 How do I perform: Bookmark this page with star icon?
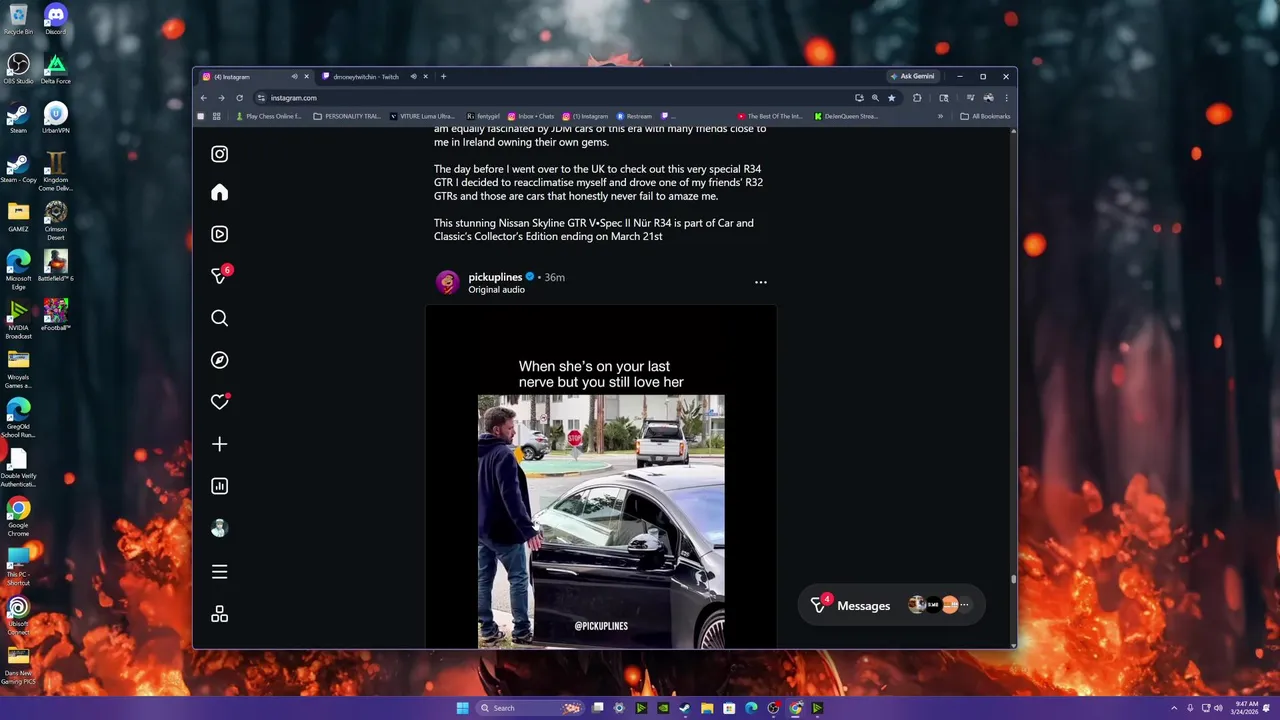coord(891,98)
